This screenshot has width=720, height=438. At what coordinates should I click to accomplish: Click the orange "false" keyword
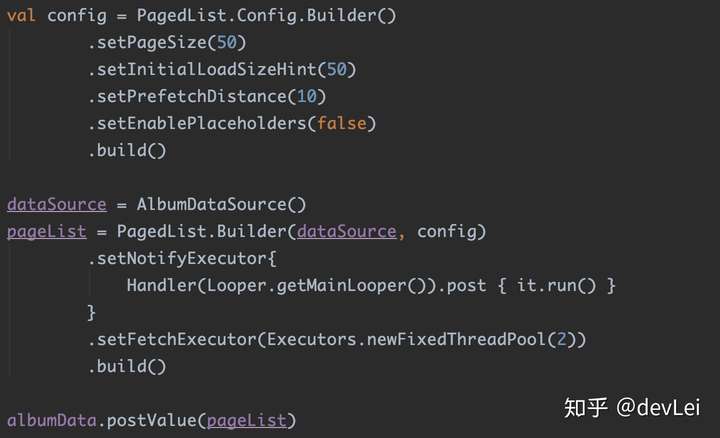[x=342, y=124]
